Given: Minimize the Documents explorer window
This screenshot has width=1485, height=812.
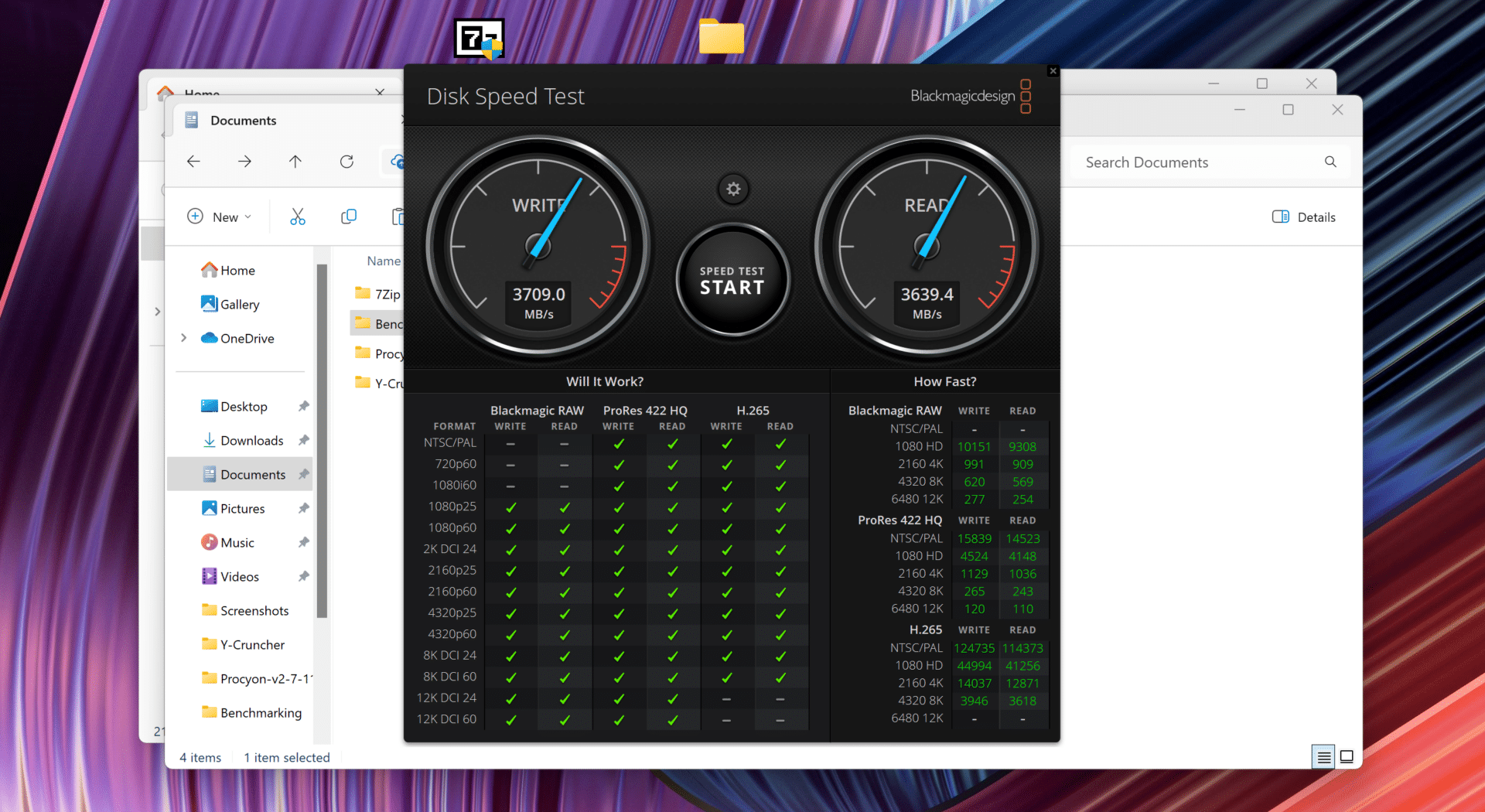Looking at the screenshot, I should [x=1240, y=110].
